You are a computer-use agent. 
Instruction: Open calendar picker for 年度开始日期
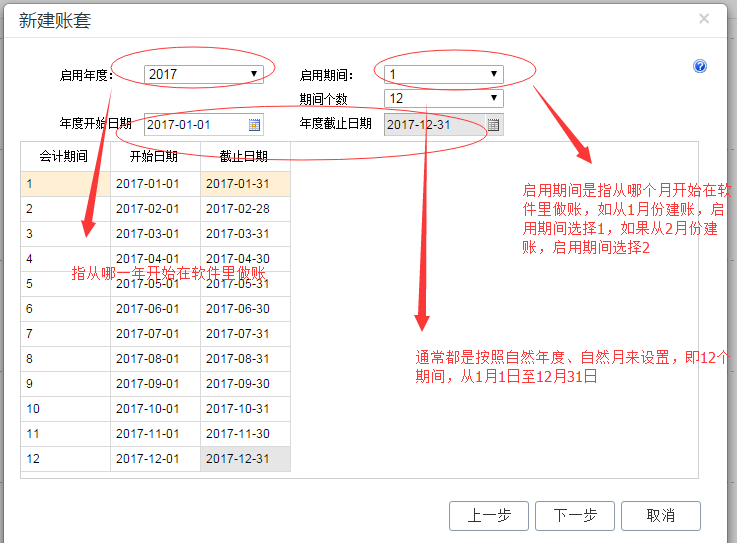254,125
